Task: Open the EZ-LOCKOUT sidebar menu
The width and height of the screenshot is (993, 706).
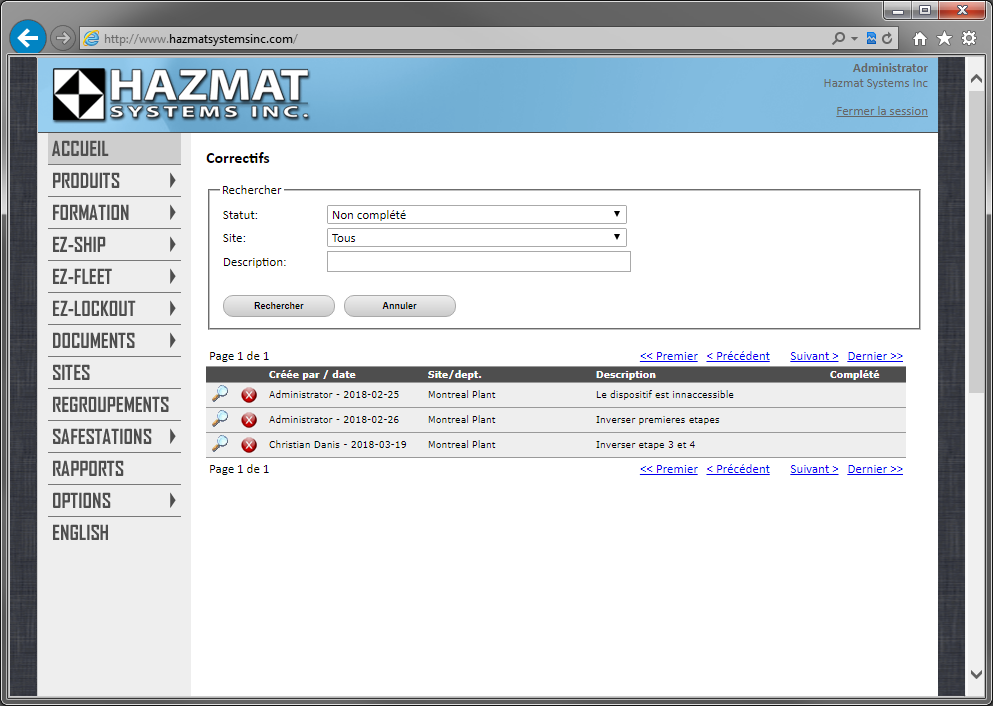Action: coord(115,308)
